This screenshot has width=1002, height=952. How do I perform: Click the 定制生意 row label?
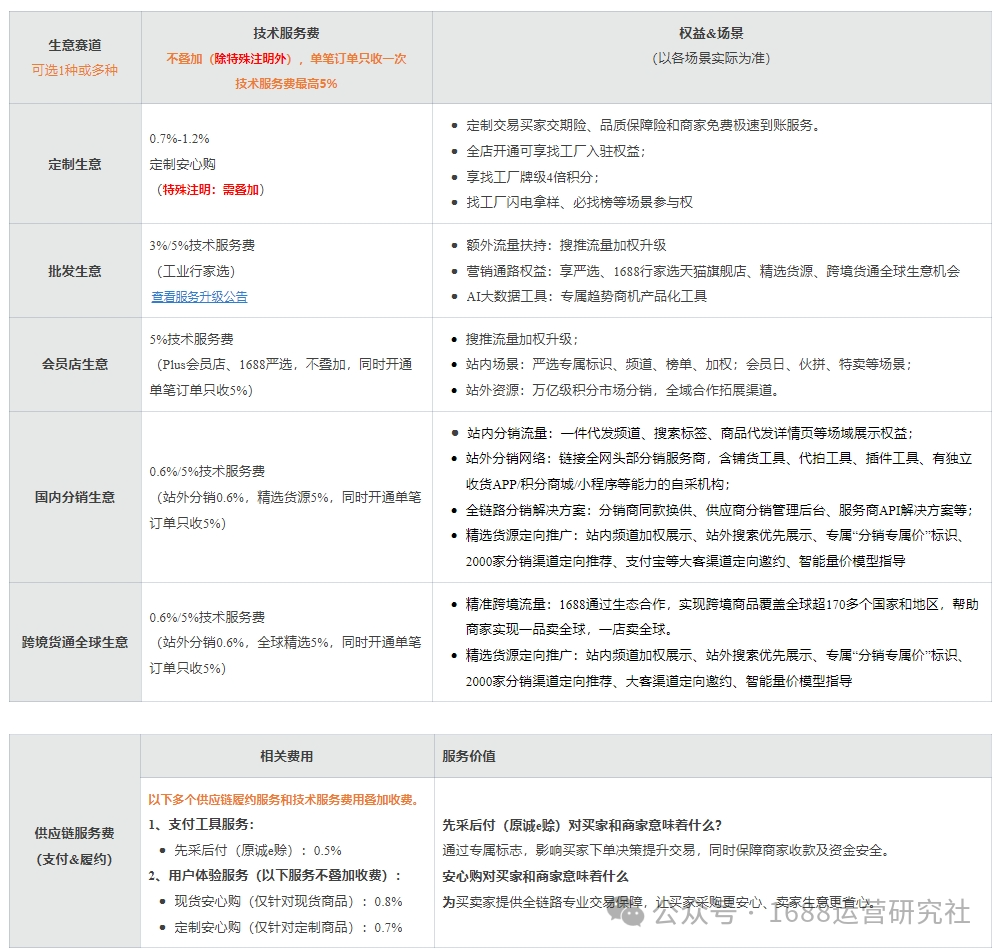click(x=75, y=164)
